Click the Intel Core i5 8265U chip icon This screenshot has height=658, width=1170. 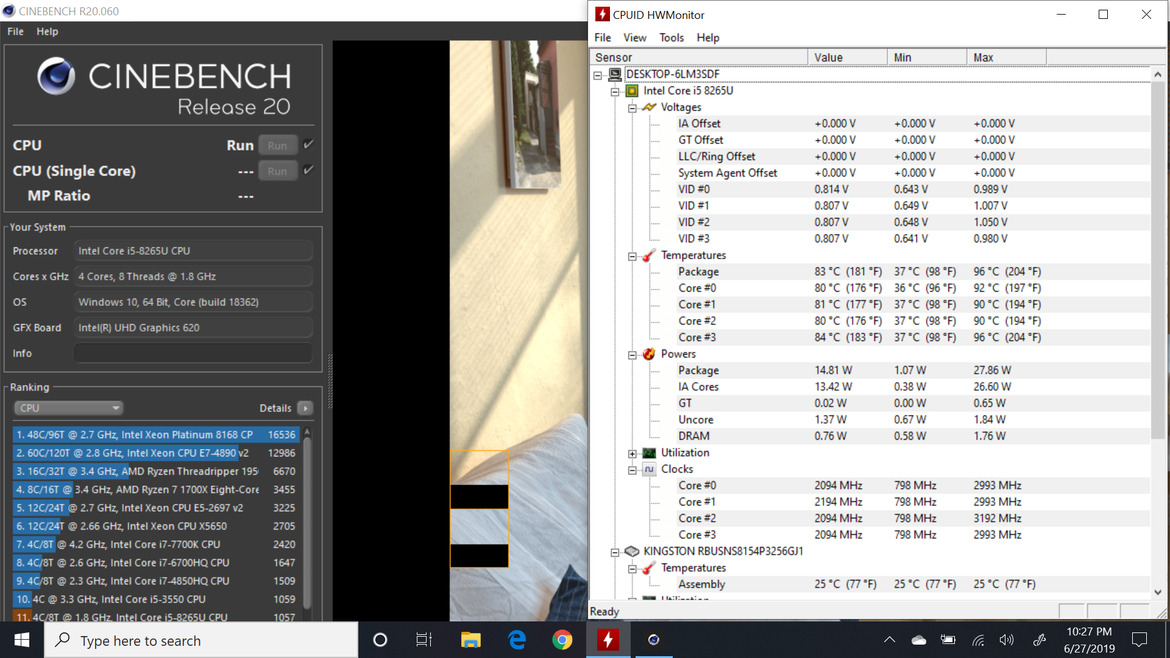[x=632, y=91]
